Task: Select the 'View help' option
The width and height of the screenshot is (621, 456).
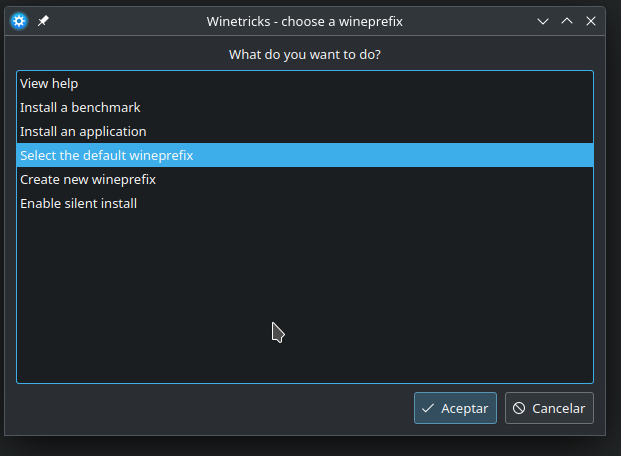Action: click(49, 83)
